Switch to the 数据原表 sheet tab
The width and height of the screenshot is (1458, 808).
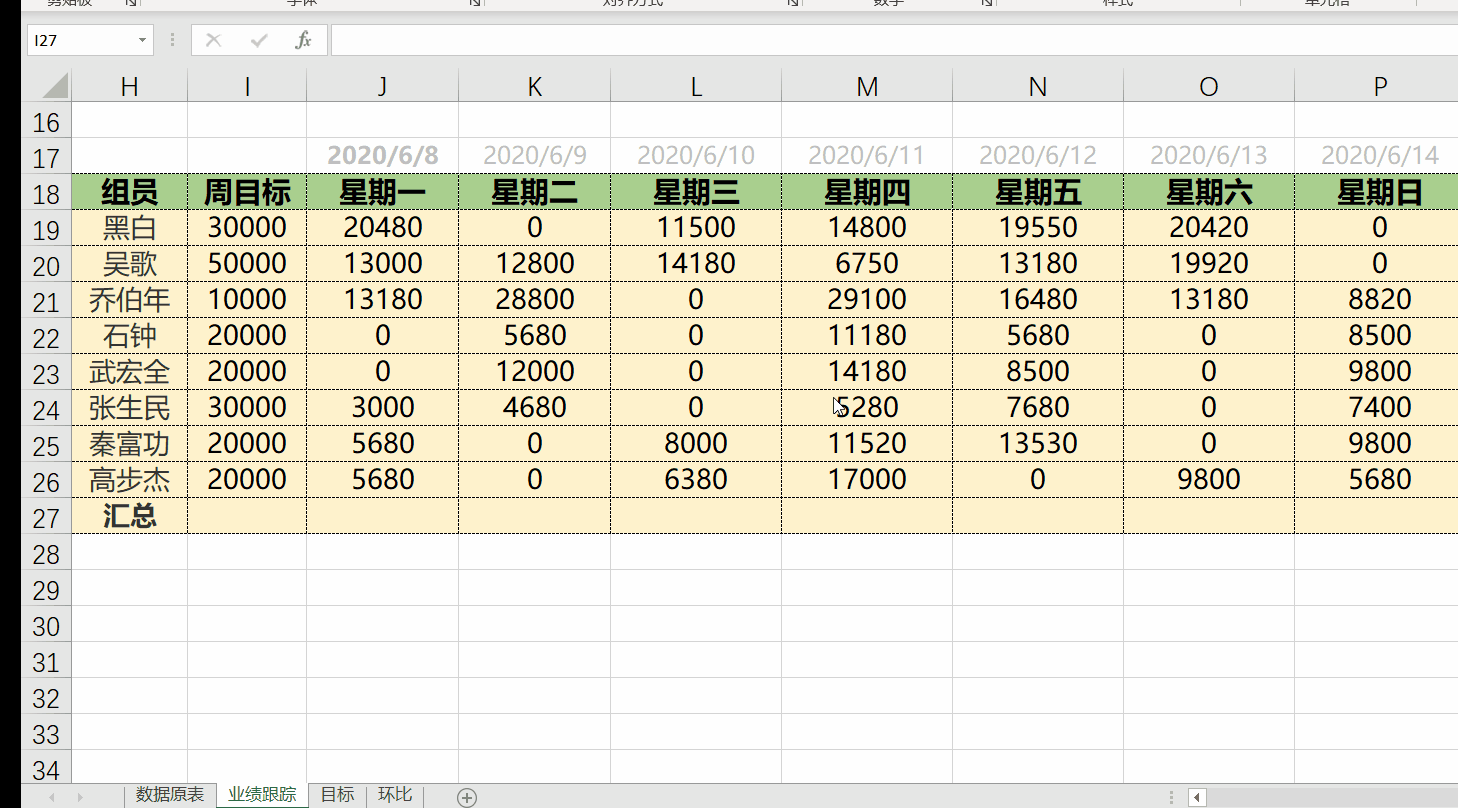(x=170, y=795)
